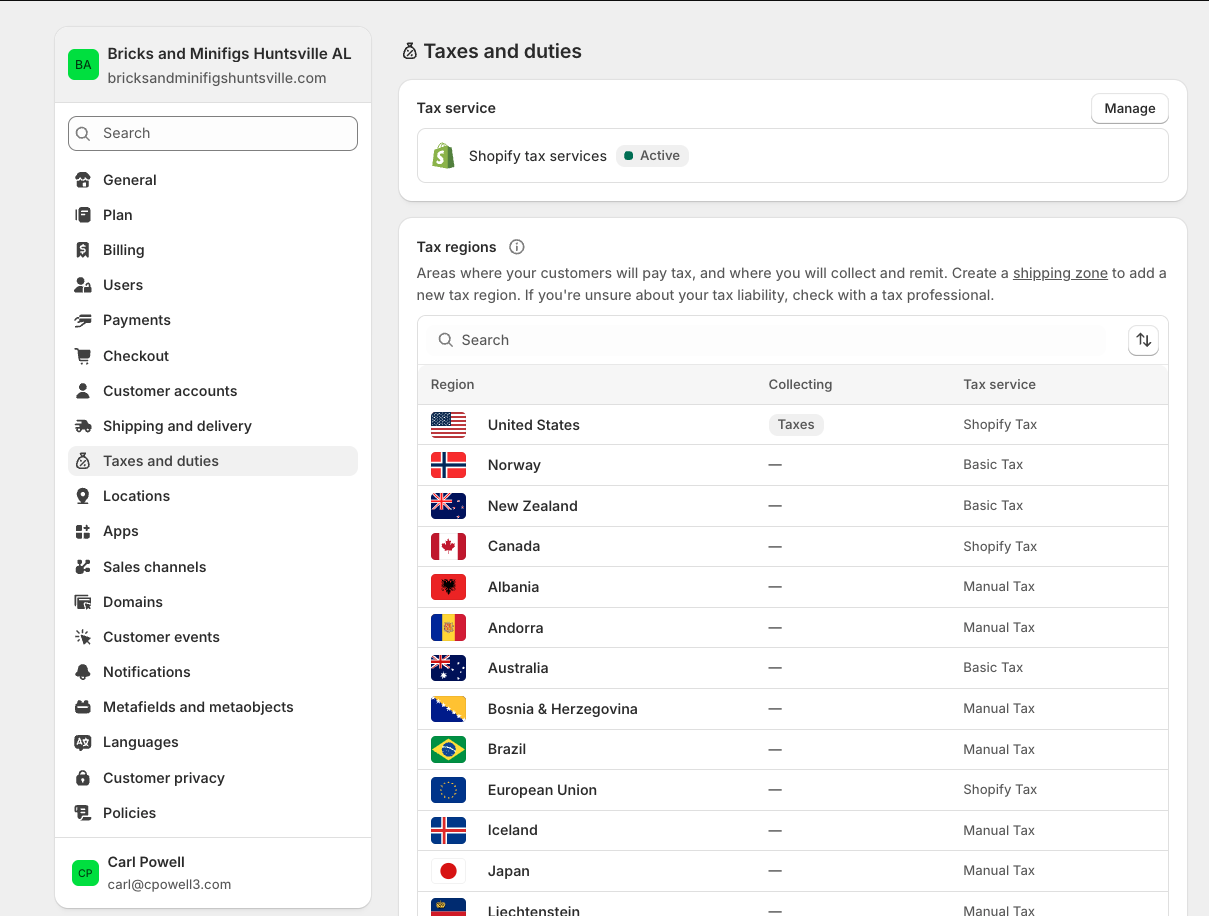
Task: Click the Metafields and metaobjects icon
Action: tap(84, 707)
